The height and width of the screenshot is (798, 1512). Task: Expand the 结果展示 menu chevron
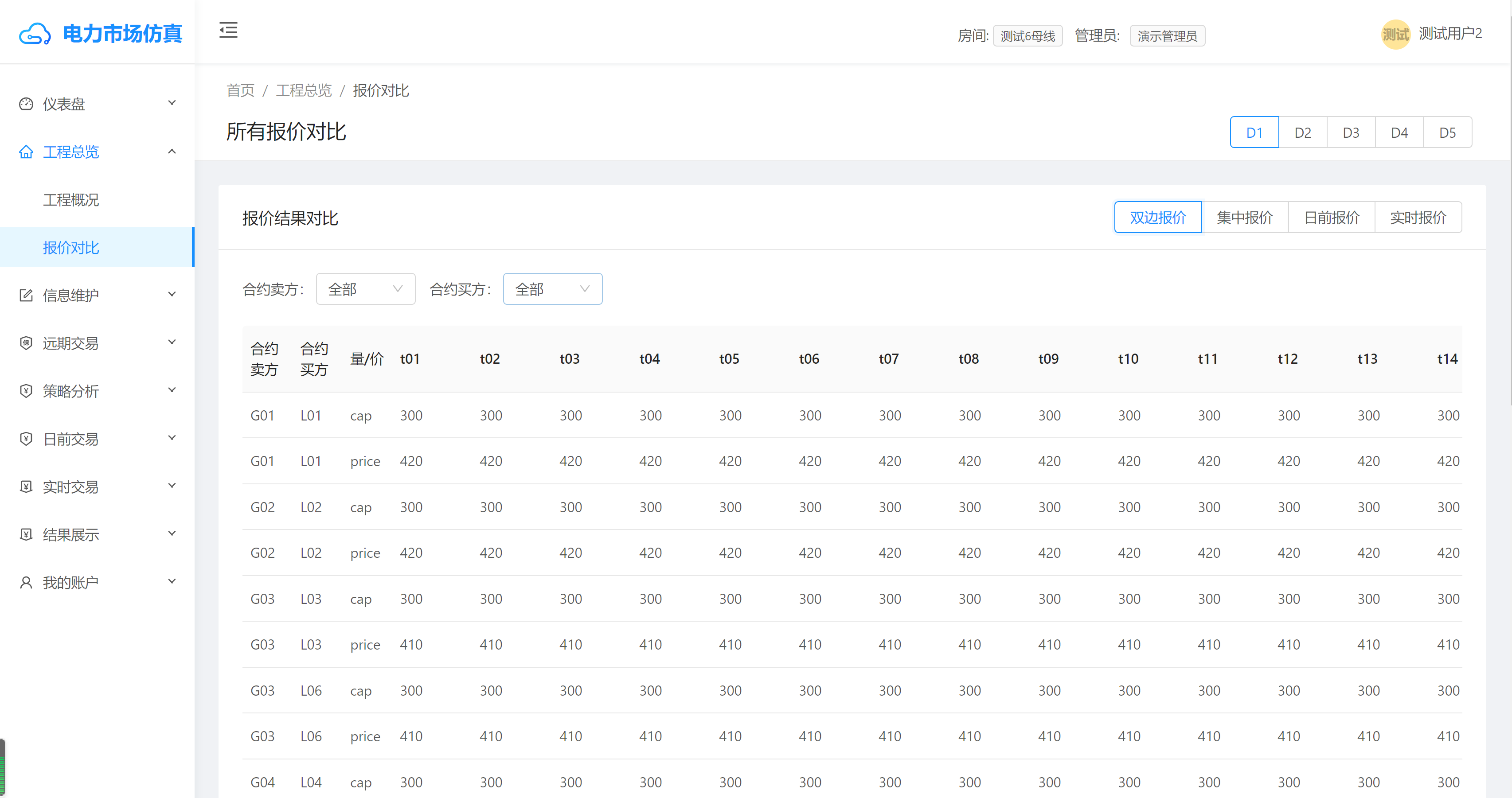click(172, 534)
